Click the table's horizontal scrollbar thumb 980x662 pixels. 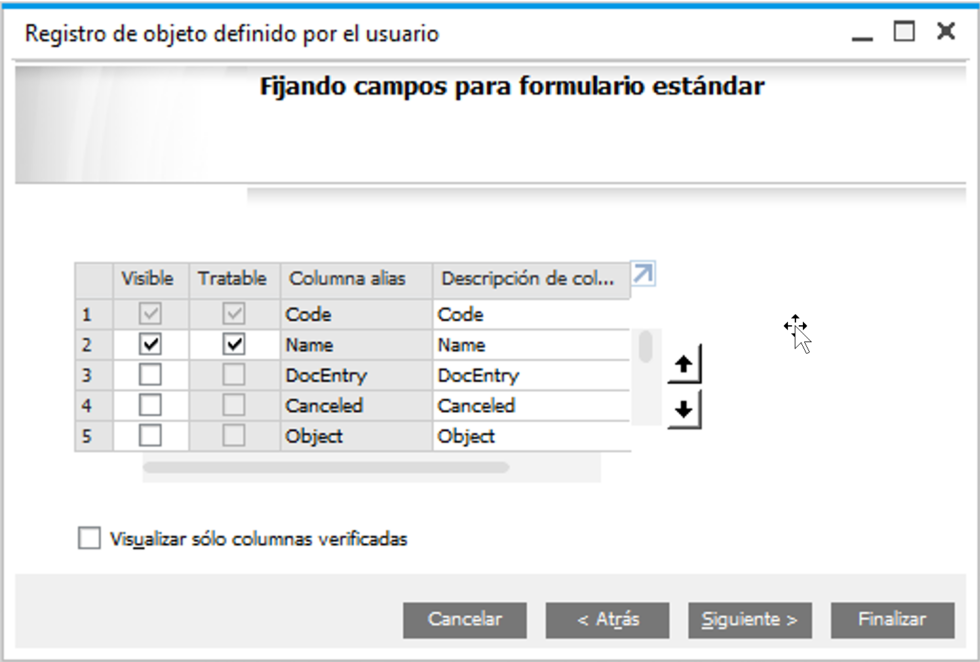326,468
